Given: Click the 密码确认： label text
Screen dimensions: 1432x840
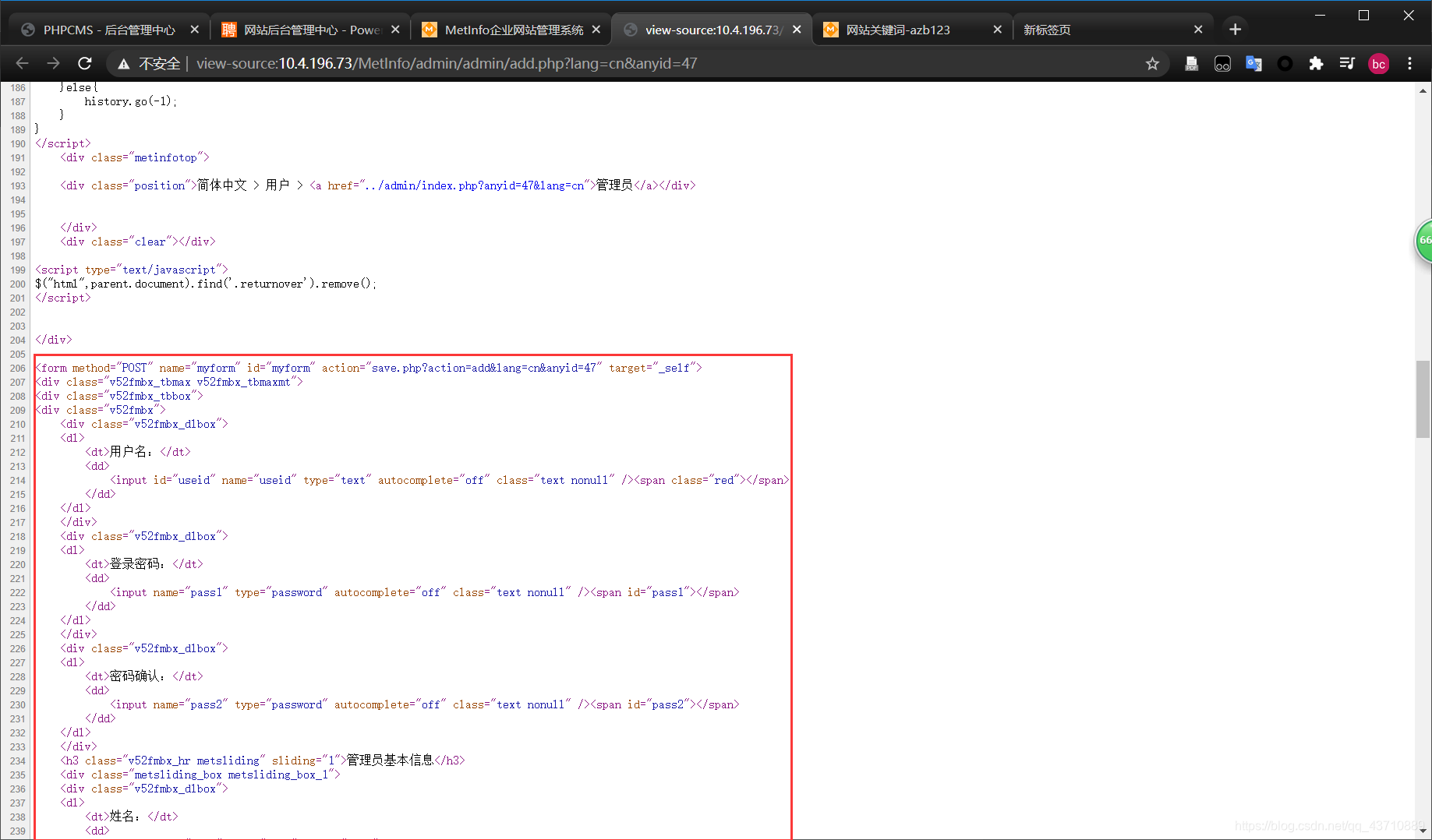Looking at the screenshot, I should (138, 676).
